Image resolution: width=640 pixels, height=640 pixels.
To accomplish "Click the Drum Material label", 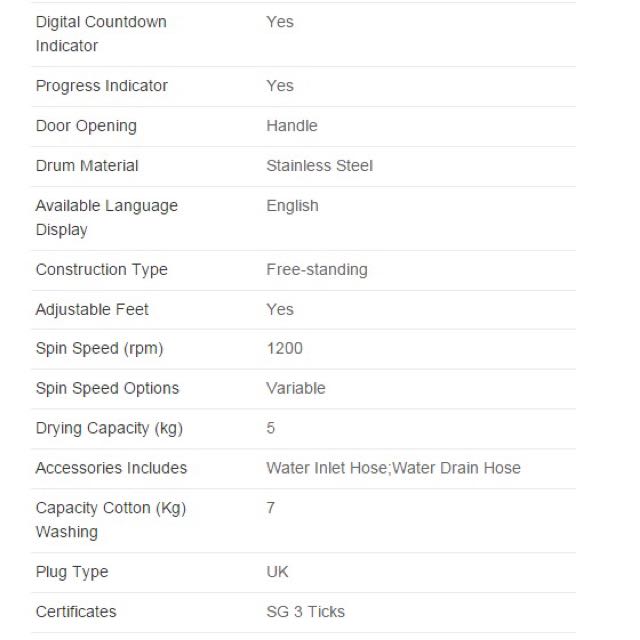I will pyautogui.click(x=87, y=166).
